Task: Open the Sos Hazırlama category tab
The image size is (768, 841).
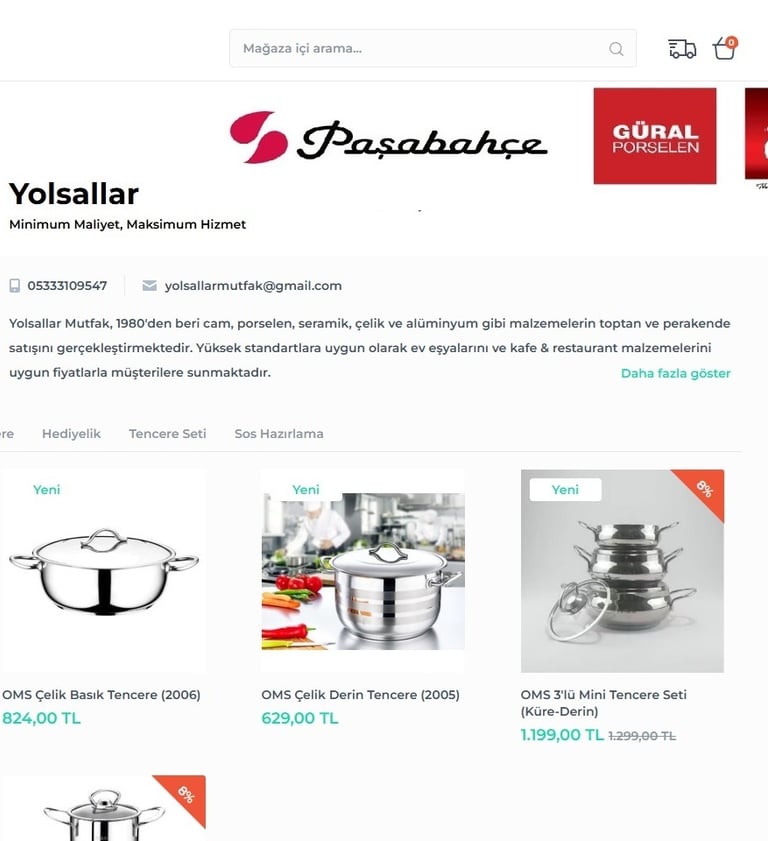Action: coord(279,433)
